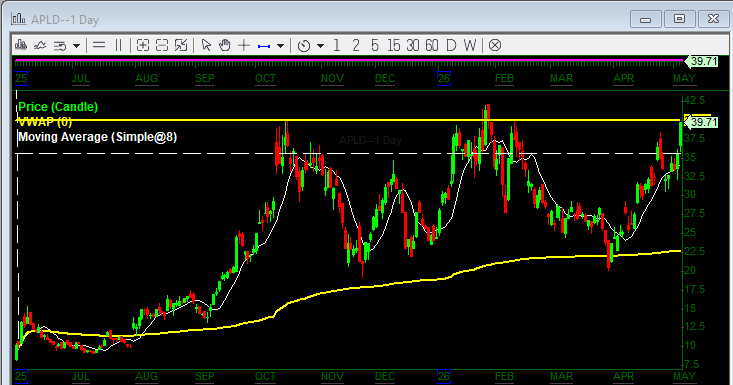Screen dimensions: 733x385
Task: Switch to the 60 minute interval
Action: (431, 45)
